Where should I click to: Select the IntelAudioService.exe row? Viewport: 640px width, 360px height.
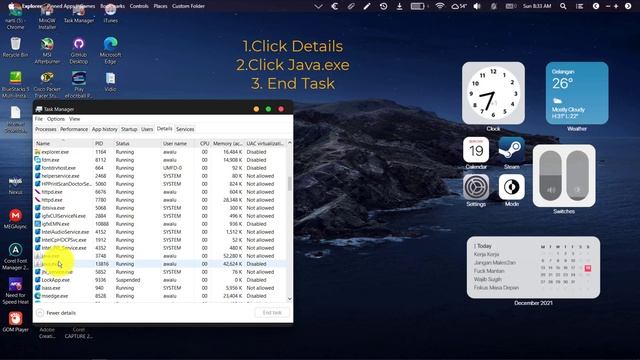click(x=160, y=232)
